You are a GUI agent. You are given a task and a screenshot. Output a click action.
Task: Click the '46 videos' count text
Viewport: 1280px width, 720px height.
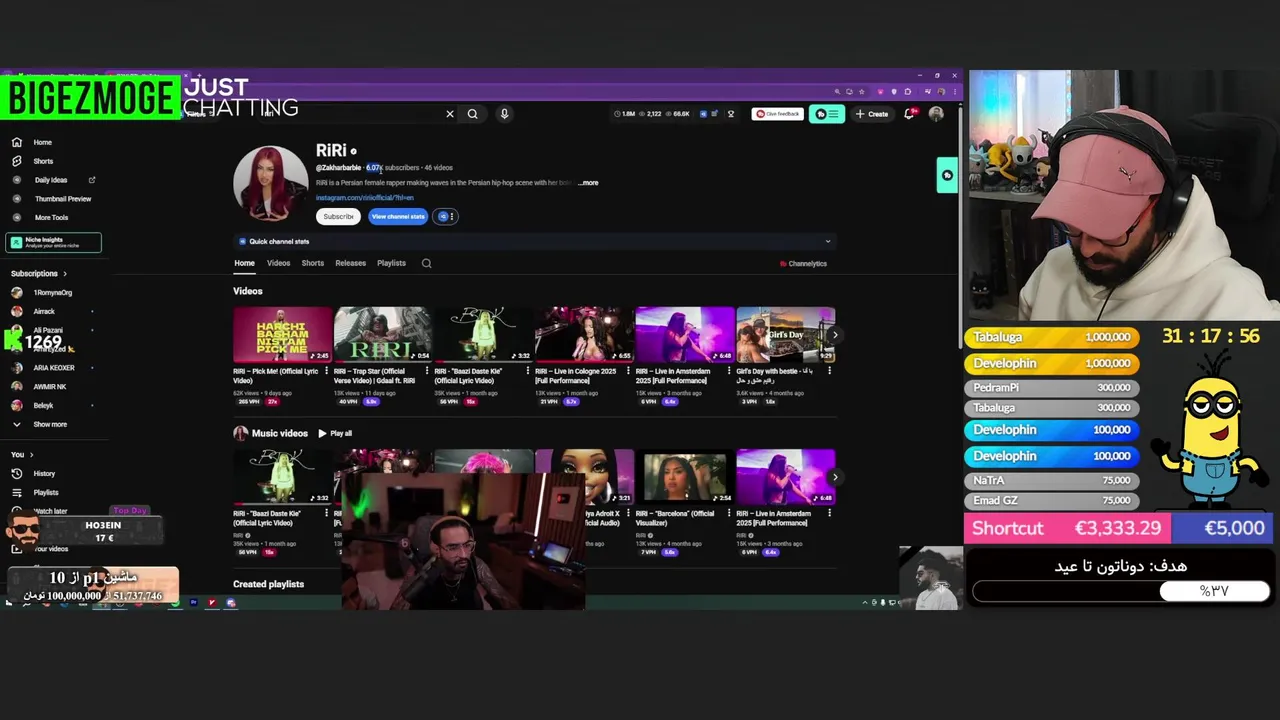pos(438,168)
